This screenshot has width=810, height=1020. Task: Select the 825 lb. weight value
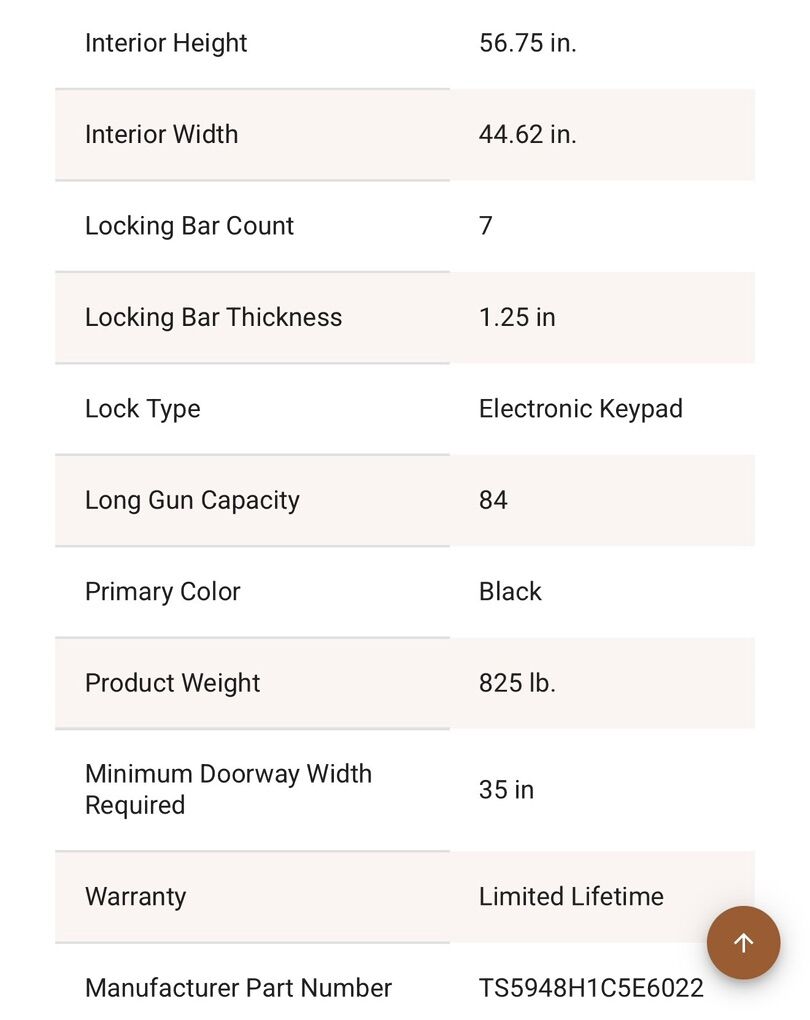[517, 683]
